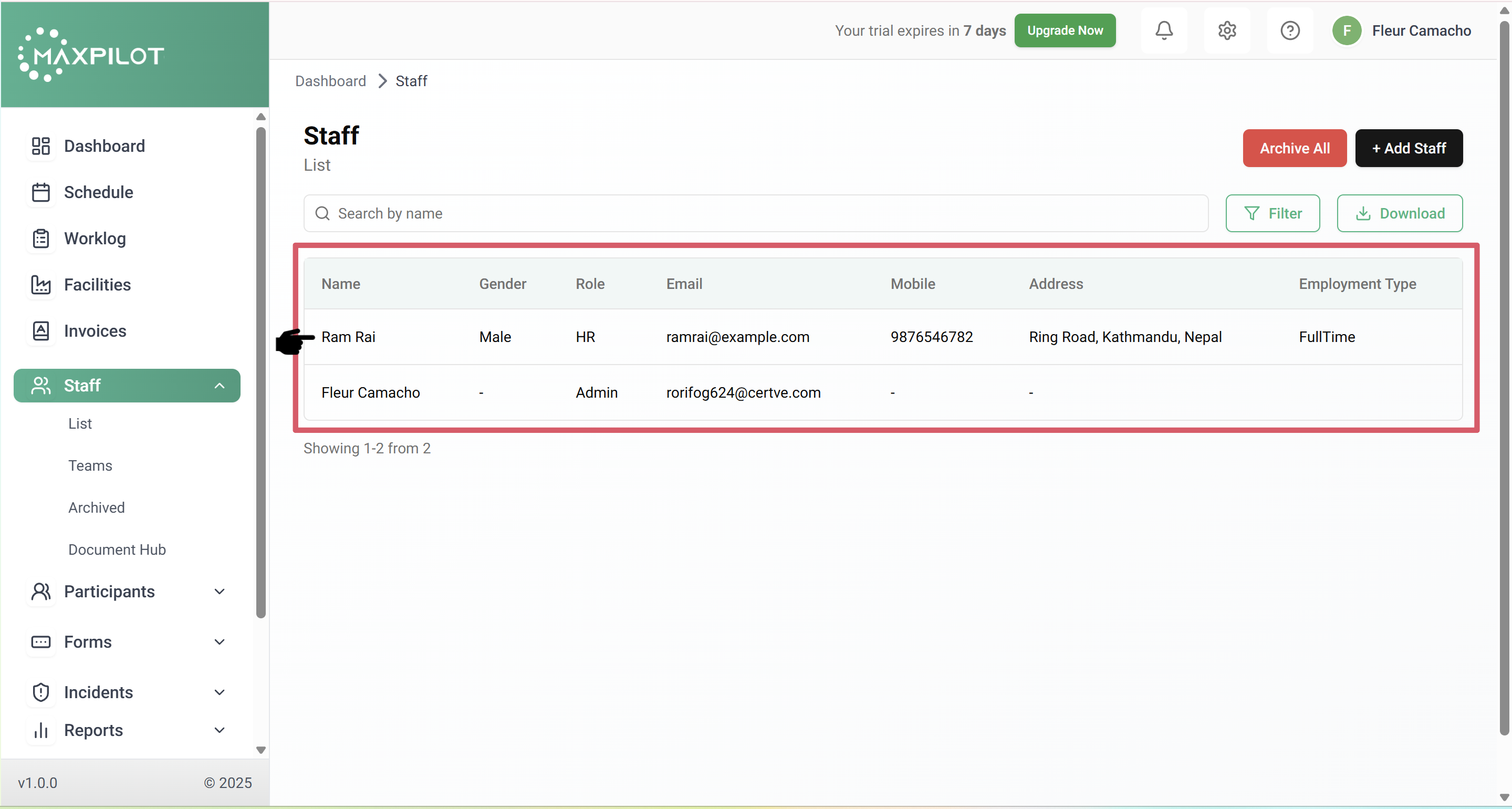Viewport: 1512px width, 809px height.
Task: Click the Invoices document icon
Action: pos(40,331)
